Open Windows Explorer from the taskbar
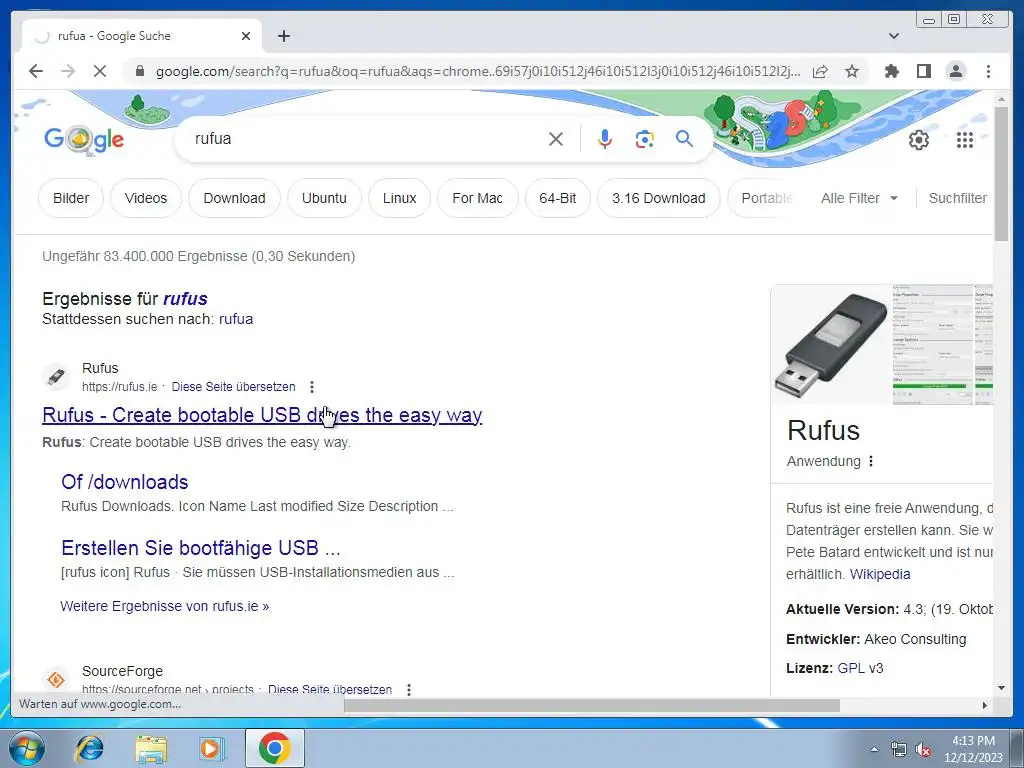Screen dimensions: 1024x768 (151, 748)
